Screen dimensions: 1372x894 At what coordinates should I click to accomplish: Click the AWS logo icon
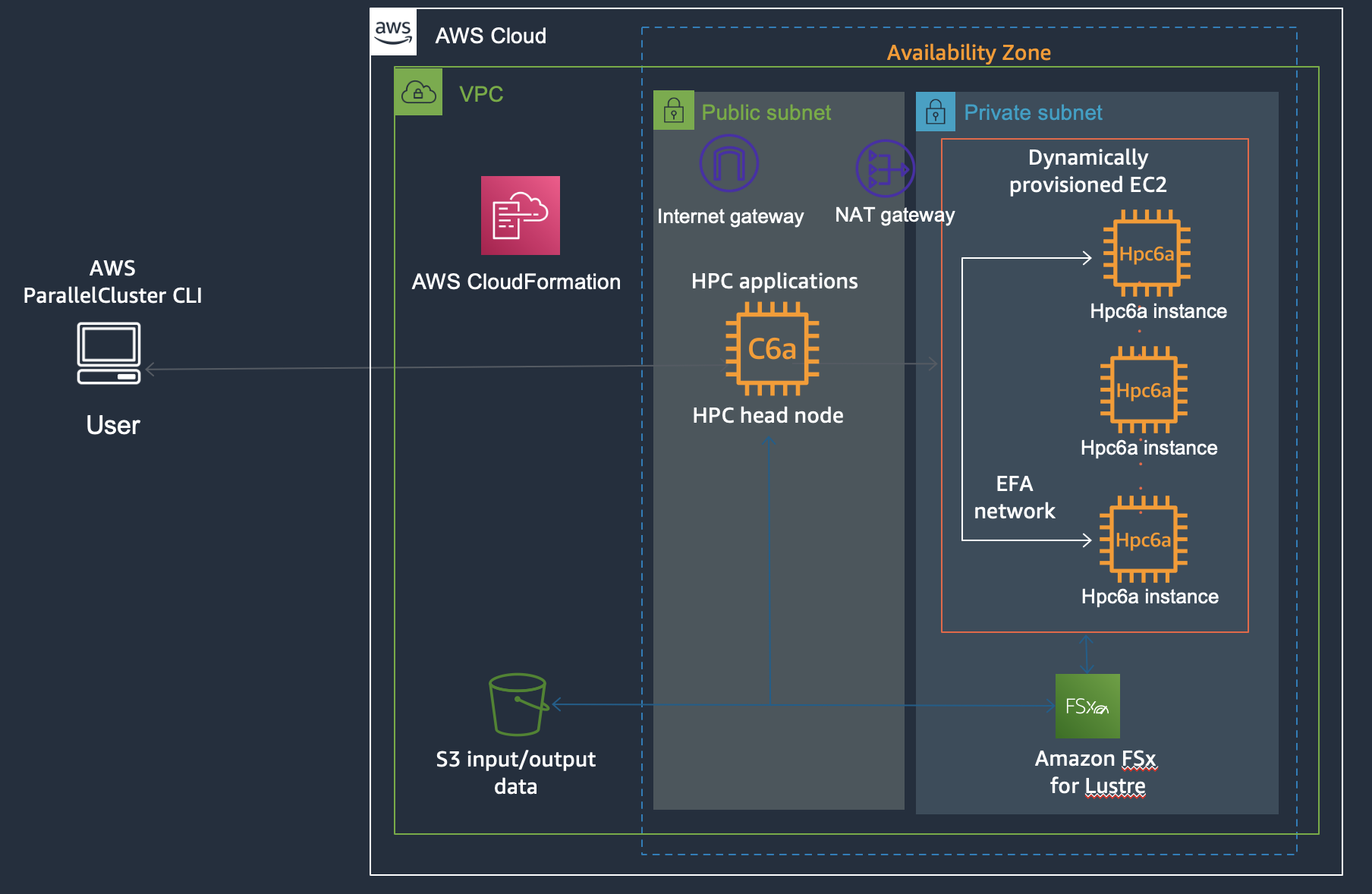(393, 32)
